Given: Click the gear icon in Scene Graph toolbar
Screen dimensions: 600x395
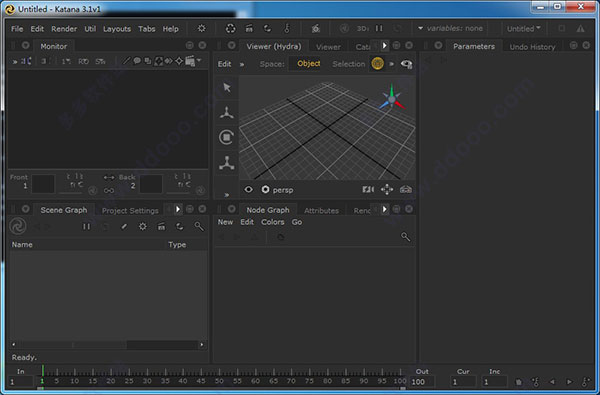Looking at the screenshot, I should point(143,227).
